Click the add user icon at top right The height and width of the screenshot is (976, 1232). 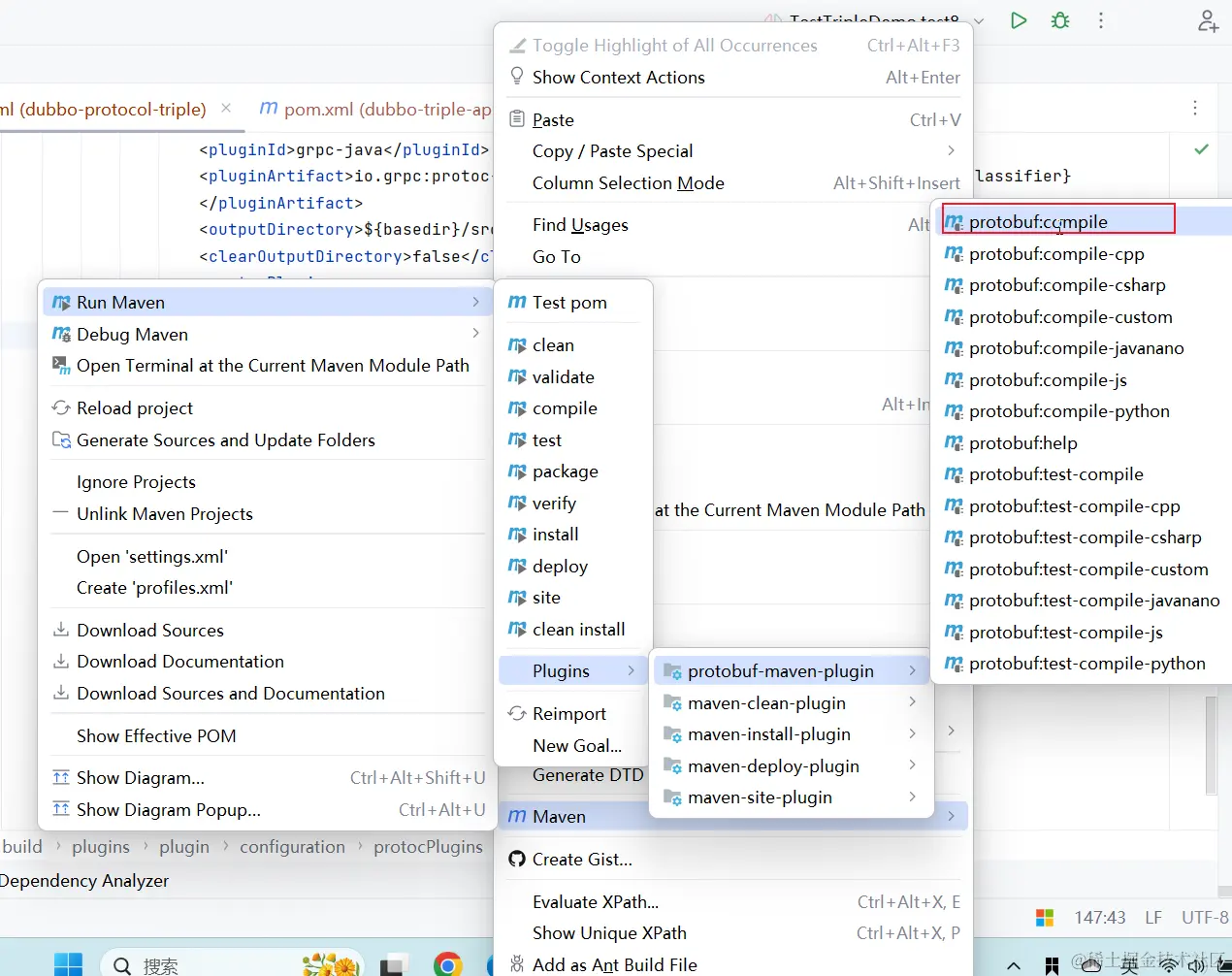pos(1208,20)
